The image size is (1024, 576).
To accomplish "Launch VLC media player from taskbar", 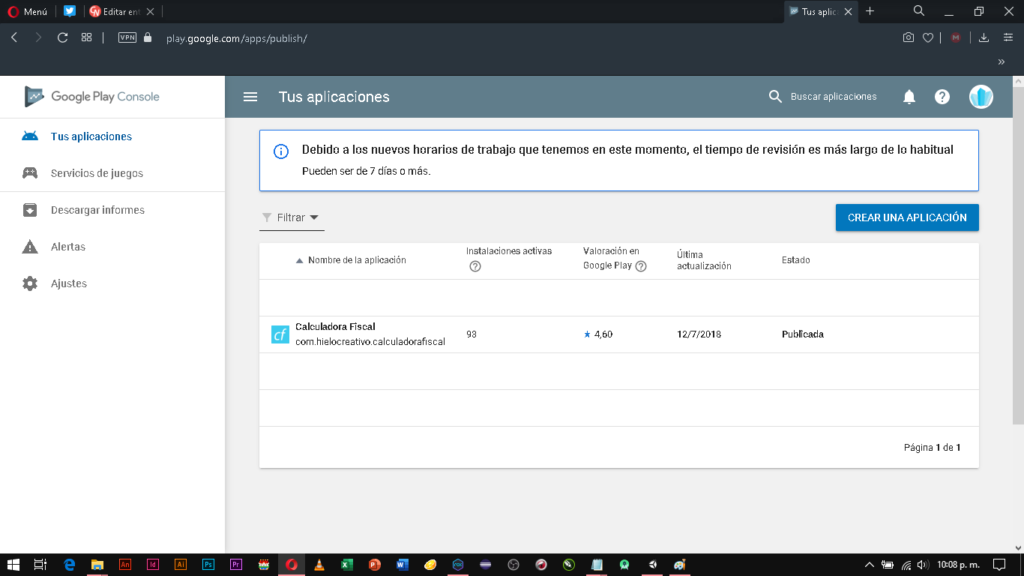I will [319, 565].
